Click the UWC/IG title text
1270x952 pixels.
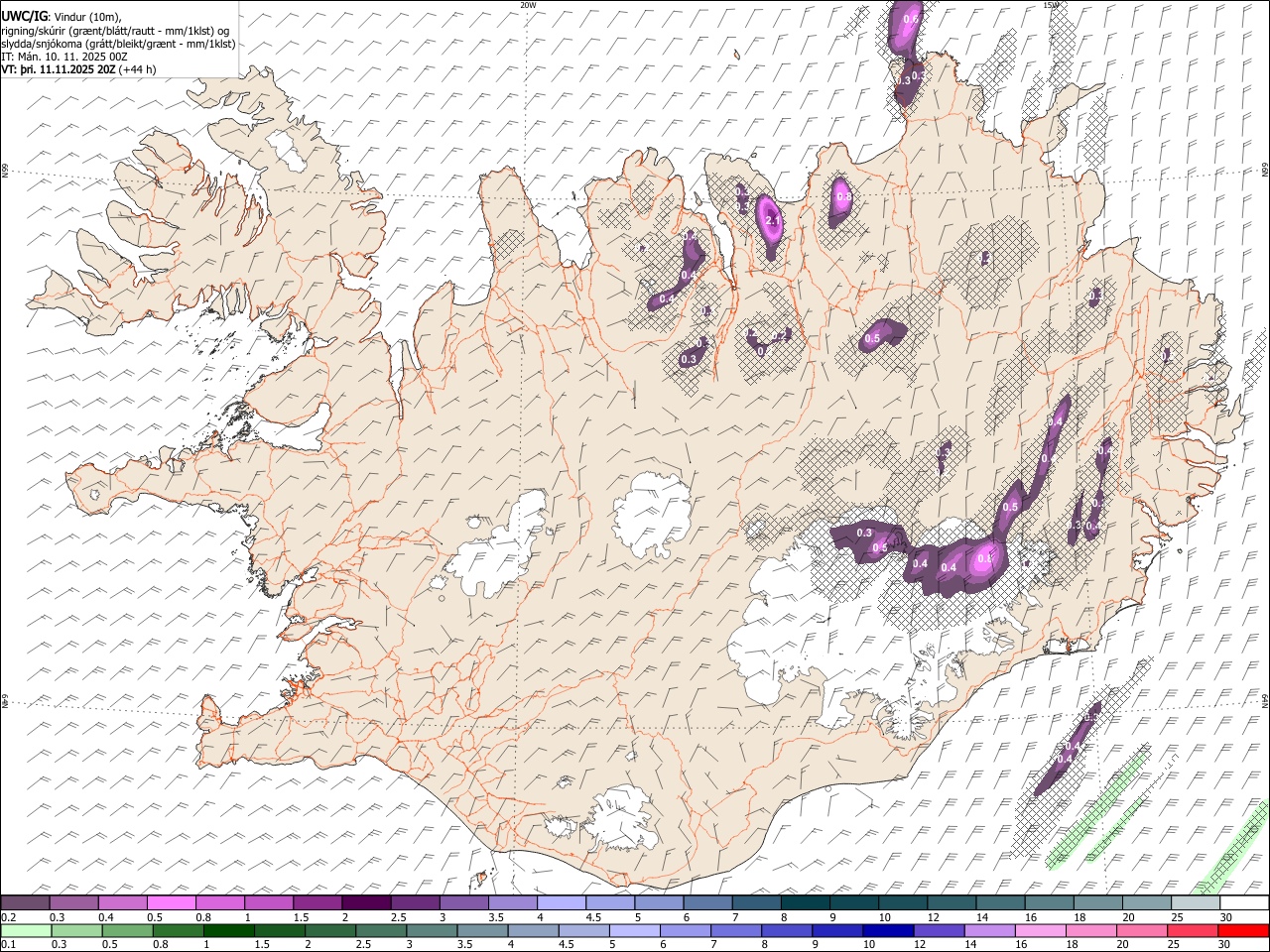[x=24, y=17]
